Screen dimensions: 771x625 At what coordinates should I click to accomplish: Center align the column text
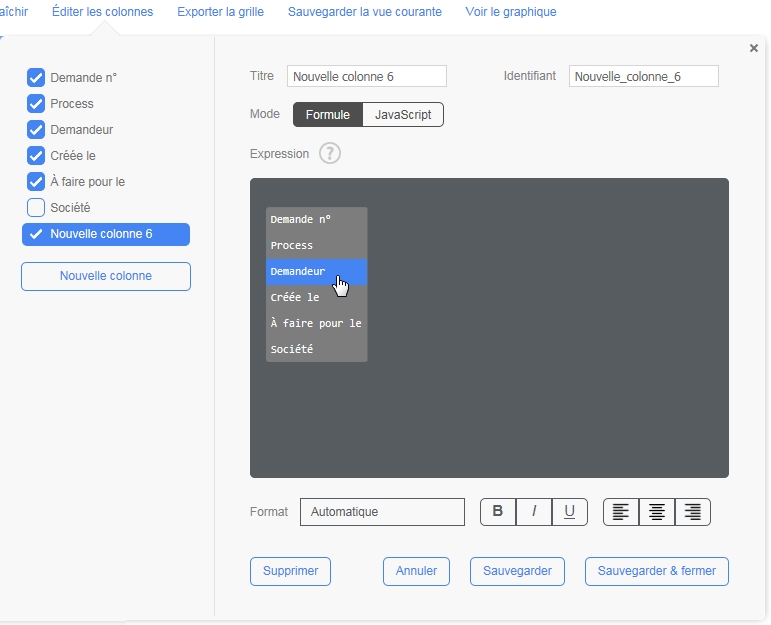click(657, 512)
